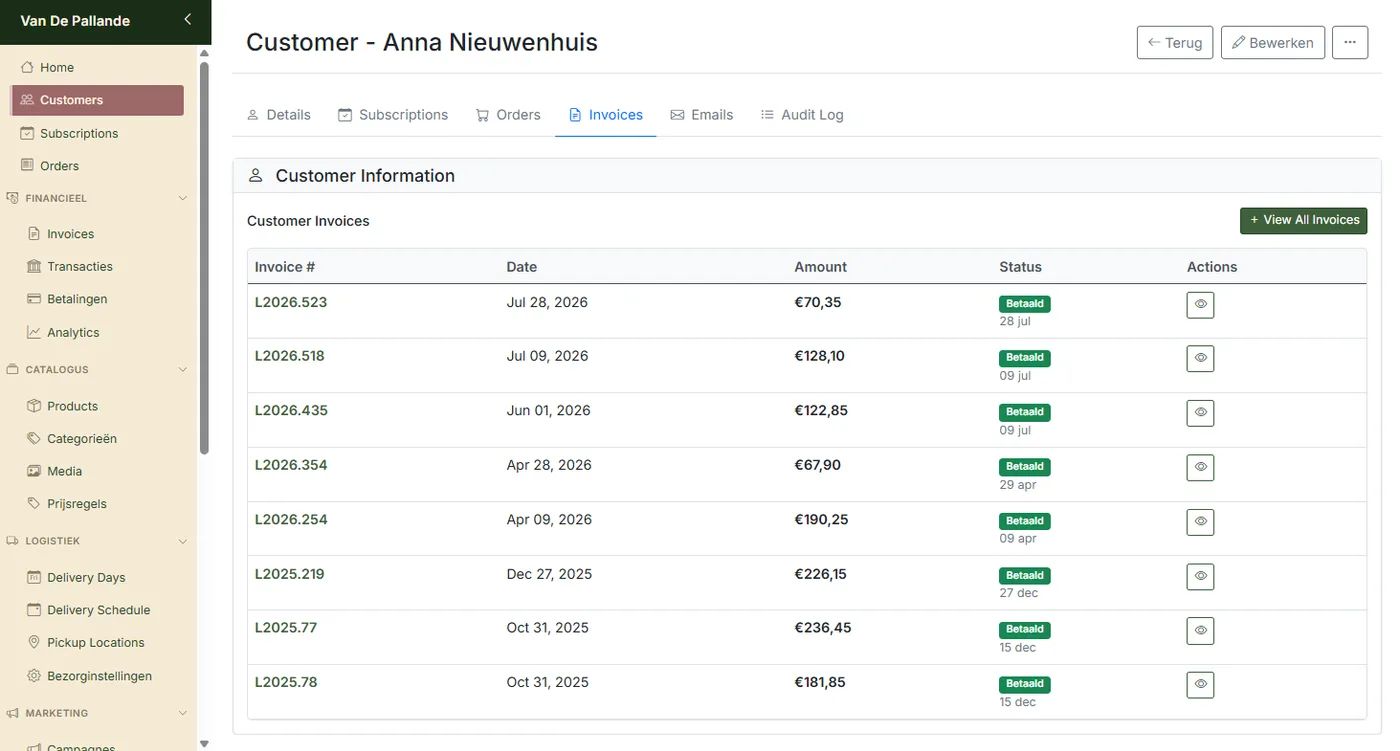Click the Terug back button
Screen dimensions: 1400x751
1175,42
